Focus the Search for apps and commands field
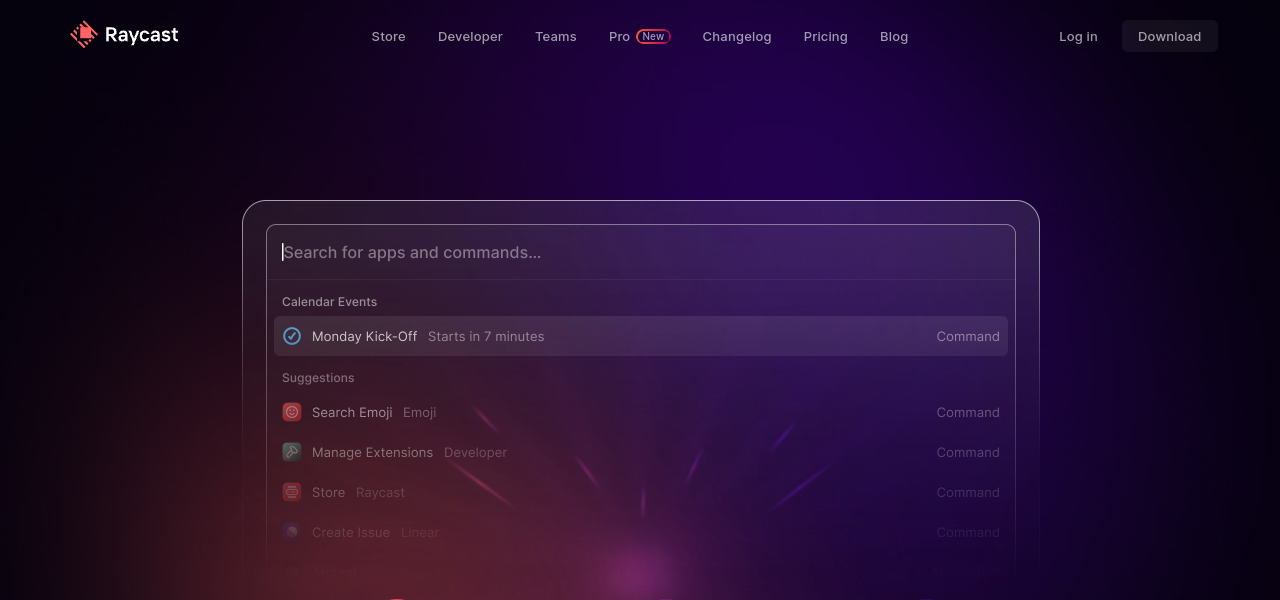The image size is (1280, 600). click(640, 252)
